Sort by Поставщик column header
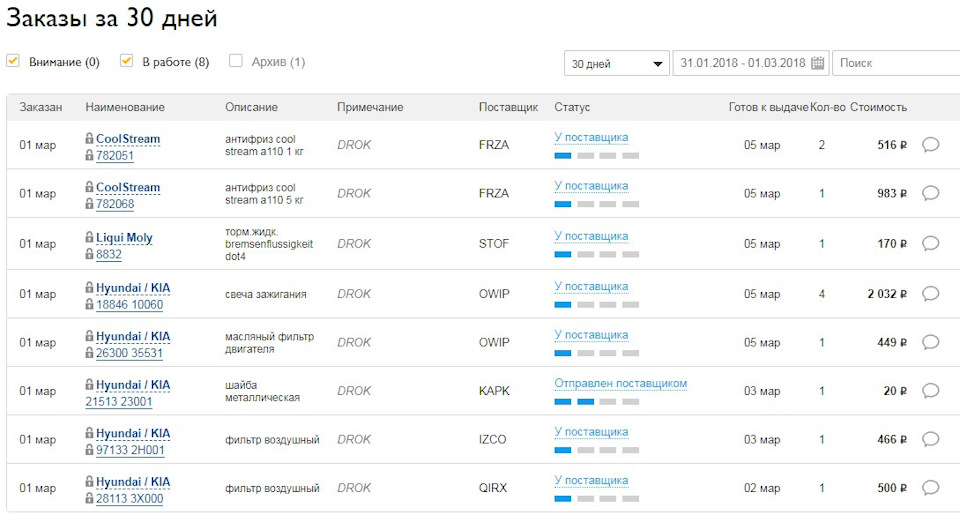Viewport: 960px width, 530px height. tap(508, 107)
